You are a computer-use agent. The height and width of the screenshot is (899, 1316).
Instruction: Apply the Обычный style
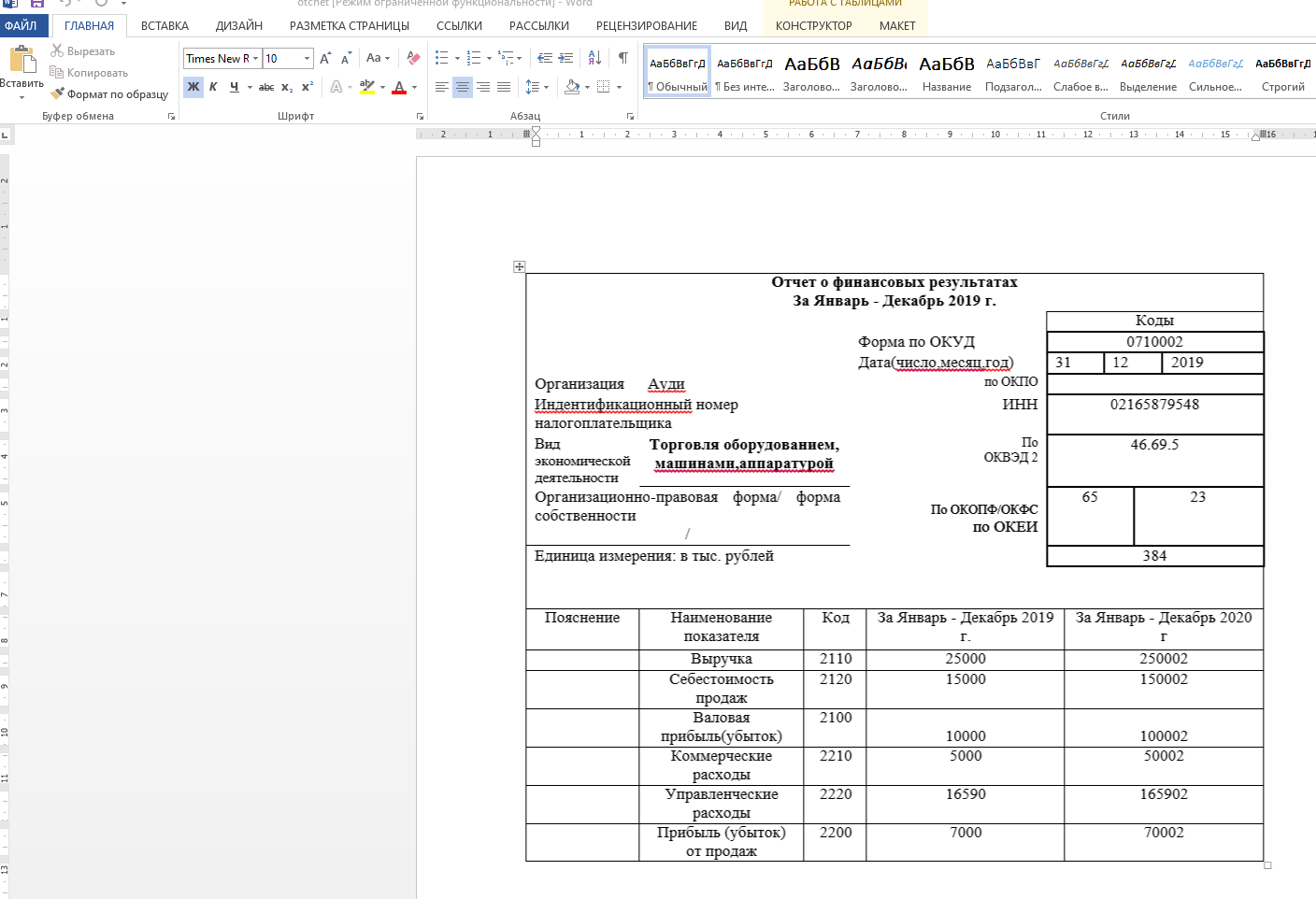pyautogui.click(x=678, y=73)
